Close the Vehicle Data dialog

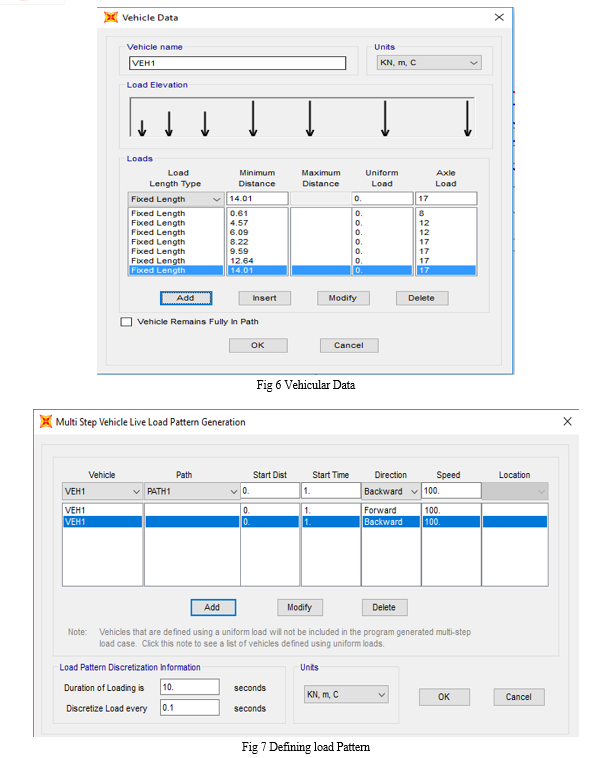[x=499, y=17]
